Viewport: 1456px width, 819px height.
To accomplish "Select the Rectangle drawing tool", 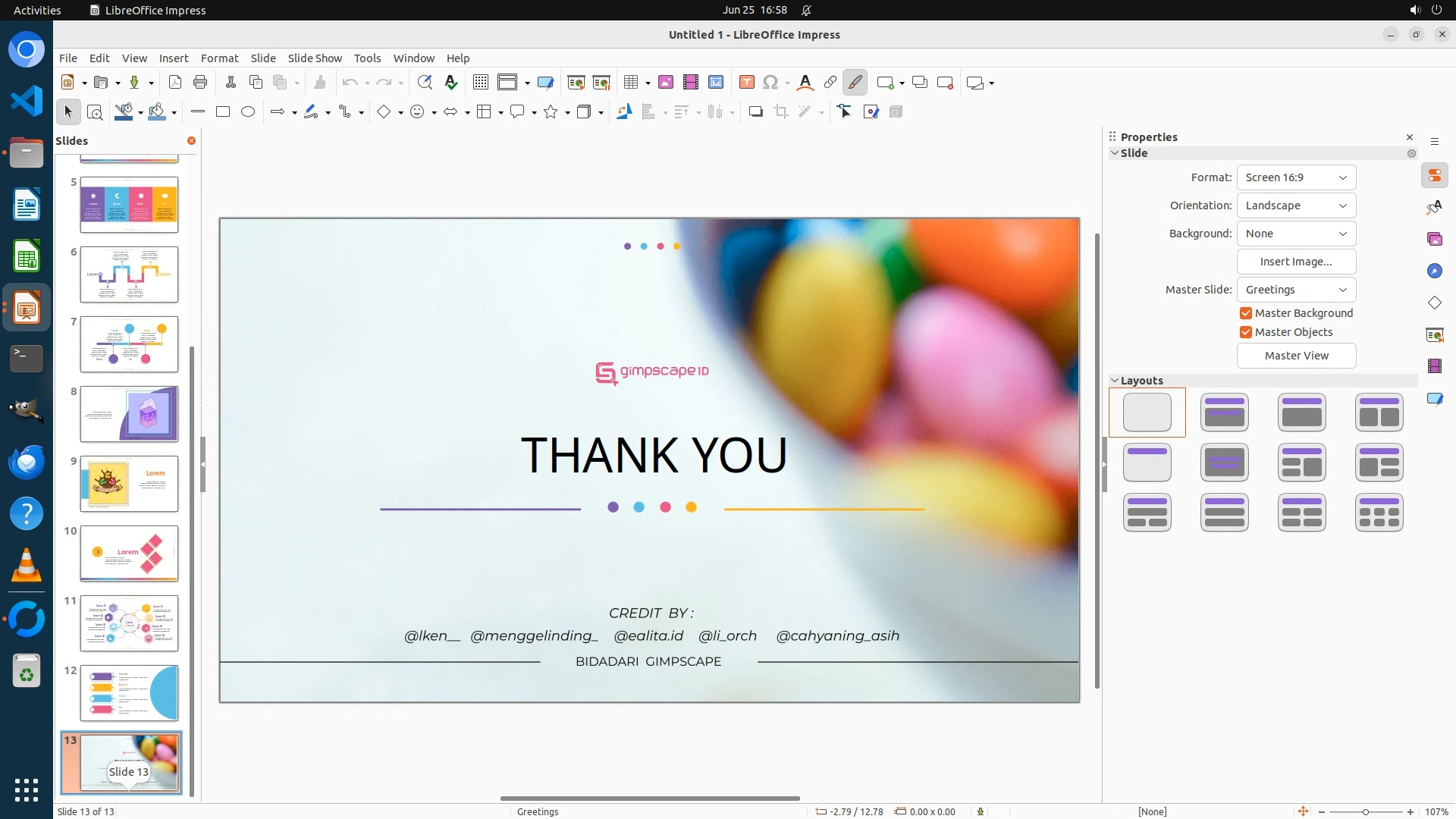I will click(x=223, y=111).
